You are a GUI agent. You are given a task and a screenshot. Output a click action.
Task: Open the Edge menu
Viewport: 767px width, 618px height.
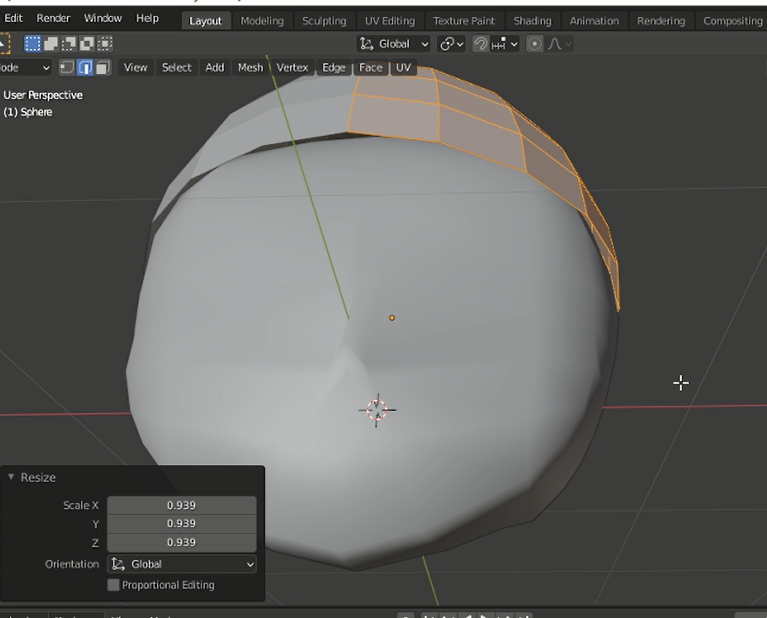[x=334, y=68]
